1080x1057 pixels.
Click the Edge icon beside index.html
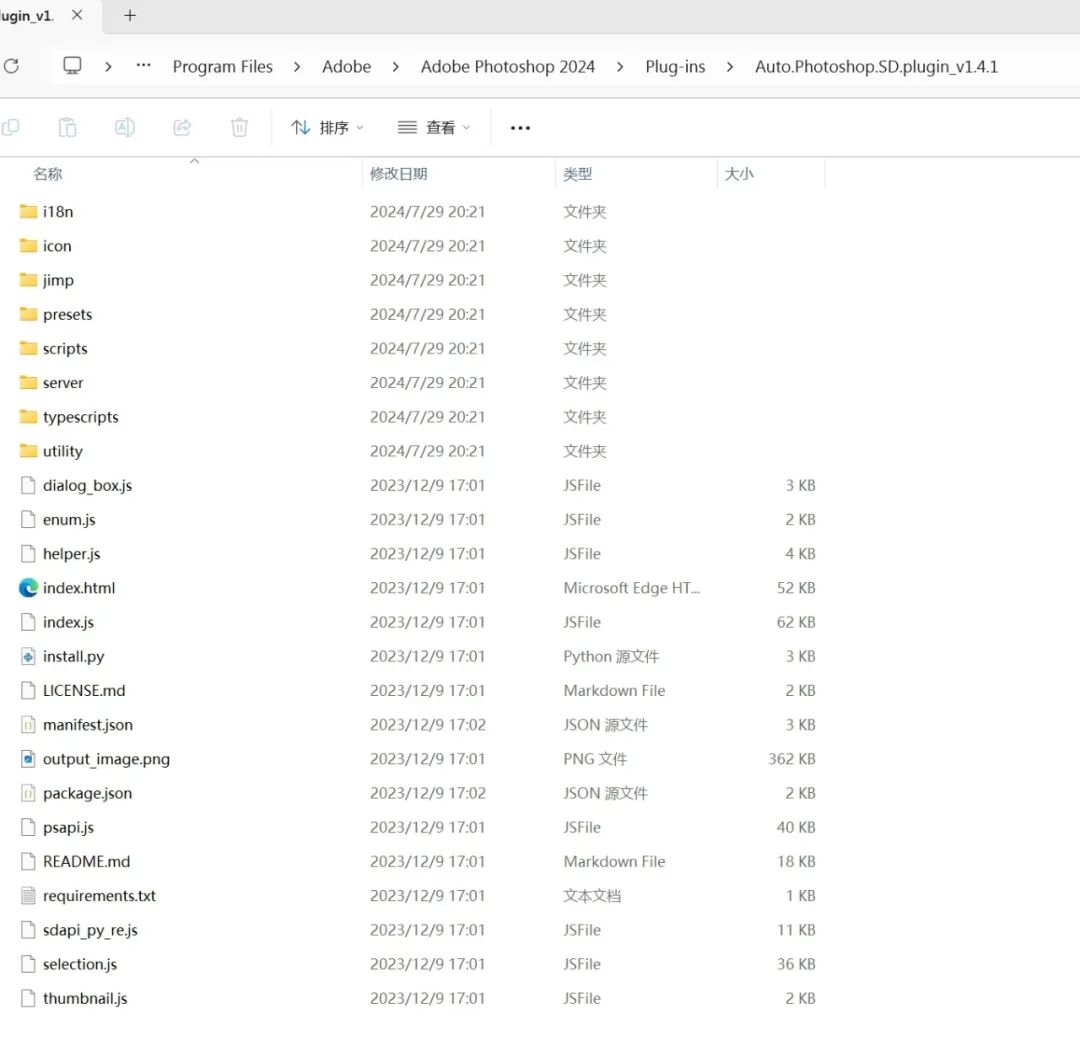coord(28,588)
